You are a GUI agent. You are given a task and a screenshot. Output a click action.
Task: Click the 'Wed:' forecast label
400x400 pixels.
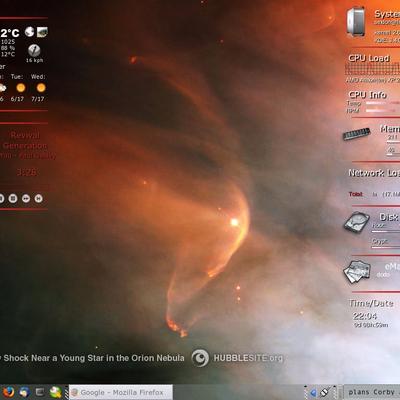click(x=38, y=77)
